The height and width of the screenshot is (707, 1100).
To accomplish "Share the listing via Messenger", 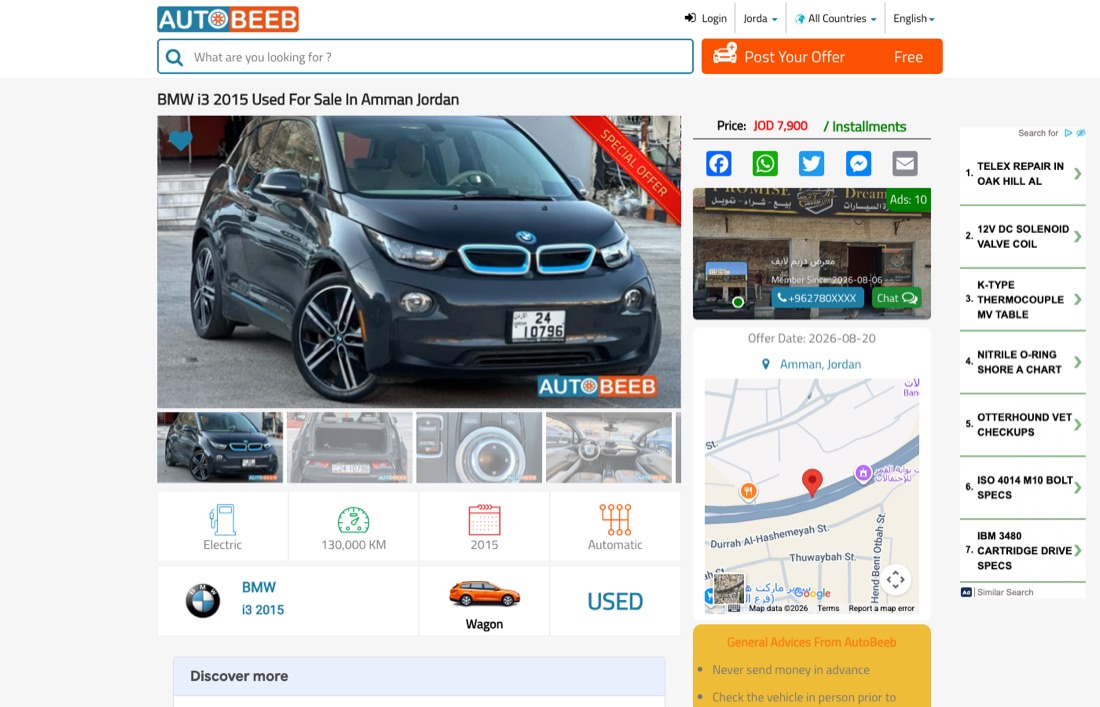I will (858, 163).
